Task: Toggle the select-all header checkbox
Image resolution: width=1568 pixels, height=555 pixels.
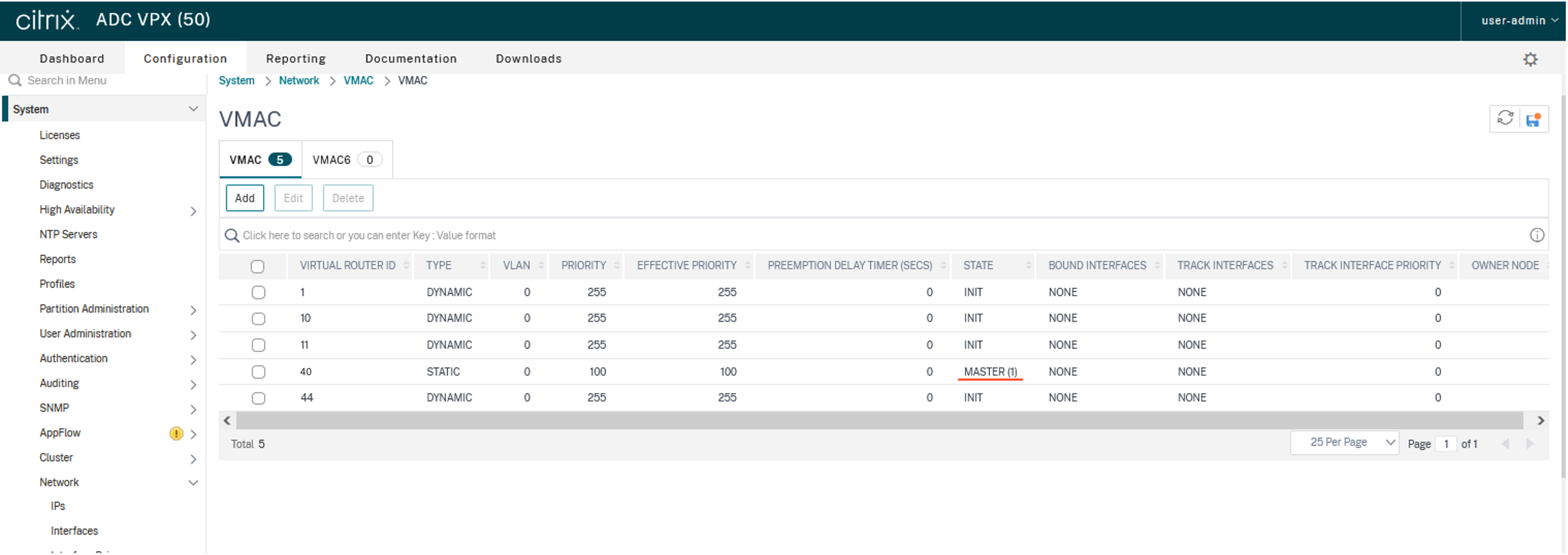Action: coord(257,266)
